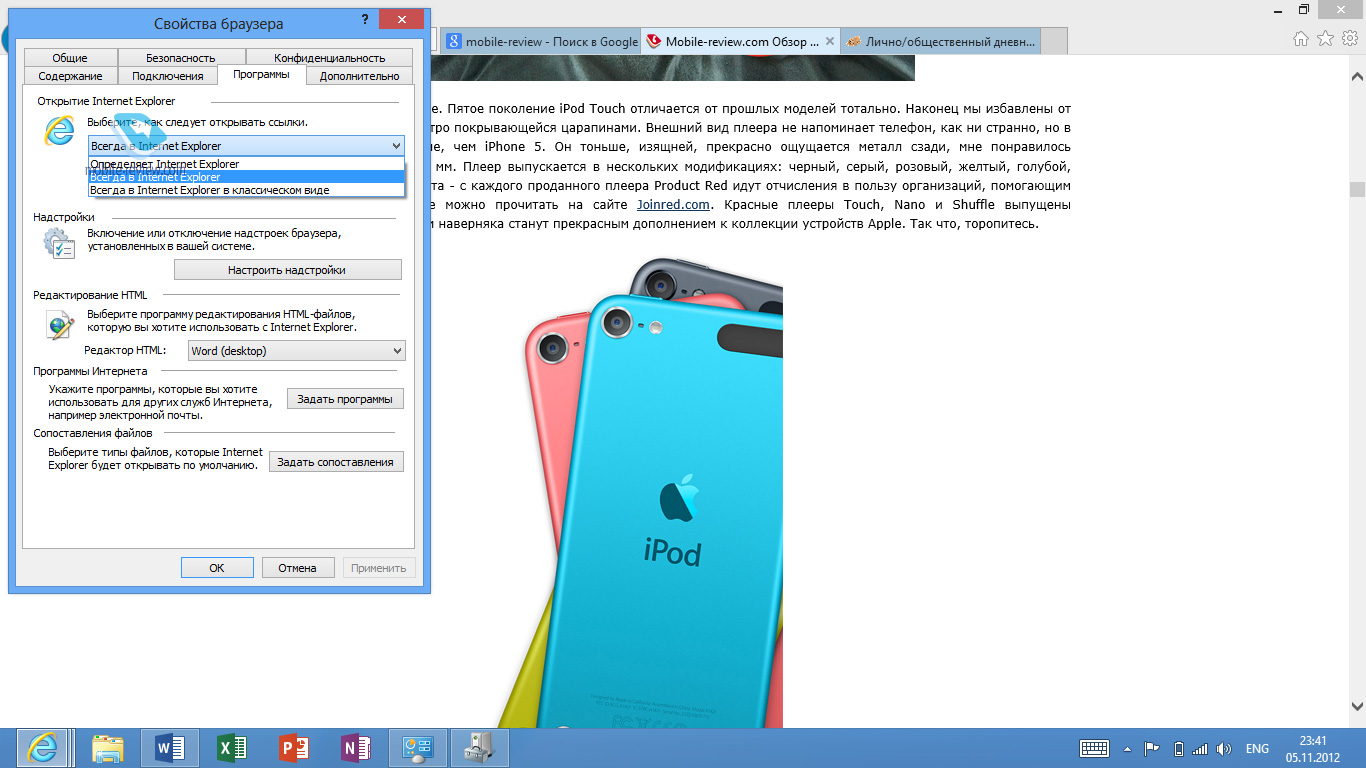This screenshot has width=1366, height=768.
Task: Launch Excel from the taskbar
Action: pyautogui.click(x=232, y=748)
